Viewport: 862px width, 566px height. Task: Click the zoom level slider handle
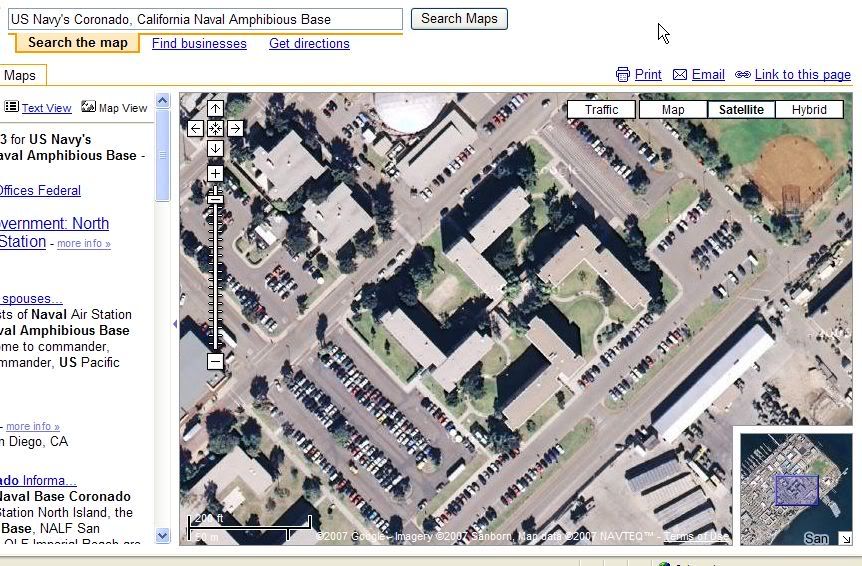(x=215, y=199)
